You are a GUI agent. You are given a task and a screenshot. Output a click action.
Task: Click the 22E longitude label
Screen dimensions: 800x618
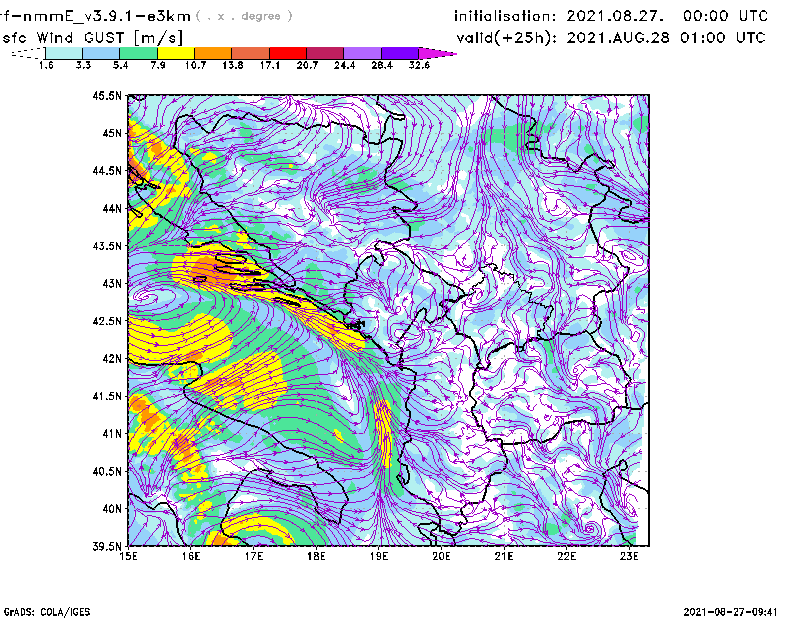point(567,556)
